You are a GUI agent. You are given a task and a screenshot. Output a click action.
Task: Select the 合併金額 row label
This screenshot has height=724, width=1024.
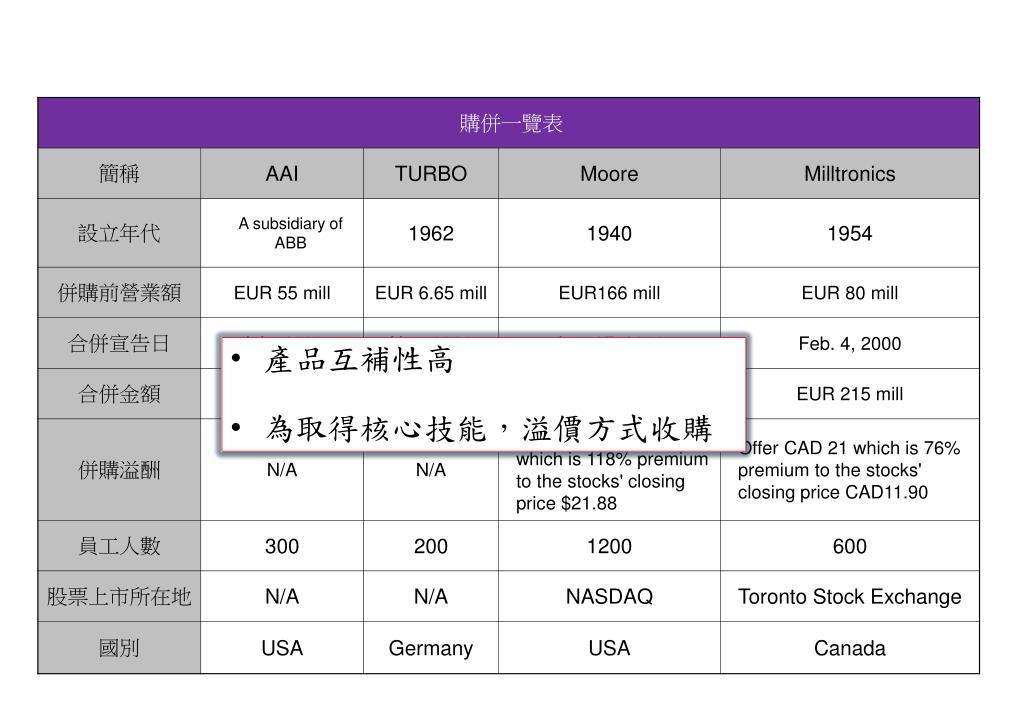point(119,394)
